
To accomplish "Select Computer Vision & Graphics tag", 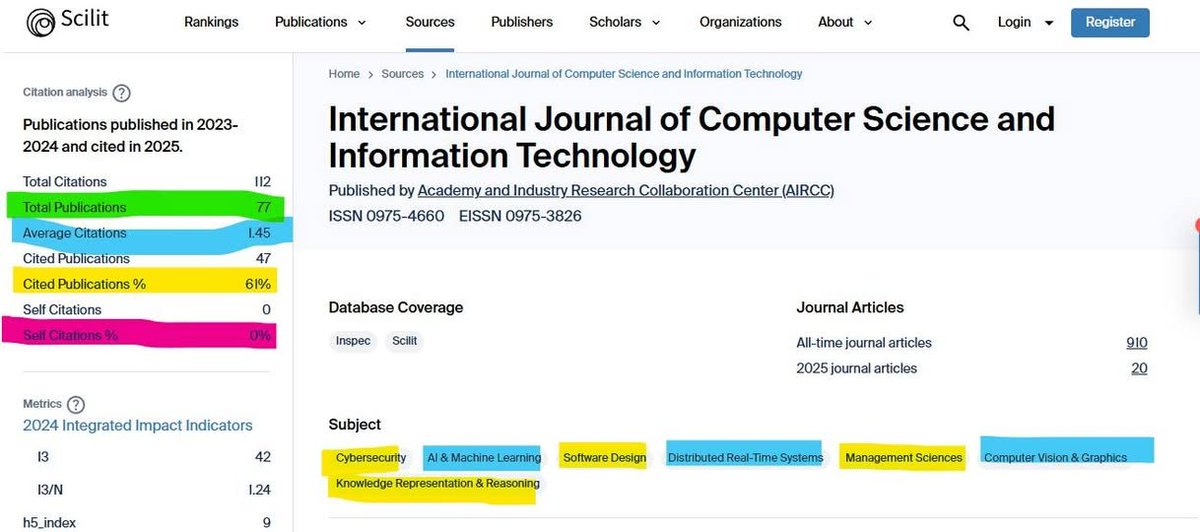I will tap(1055, 458).
